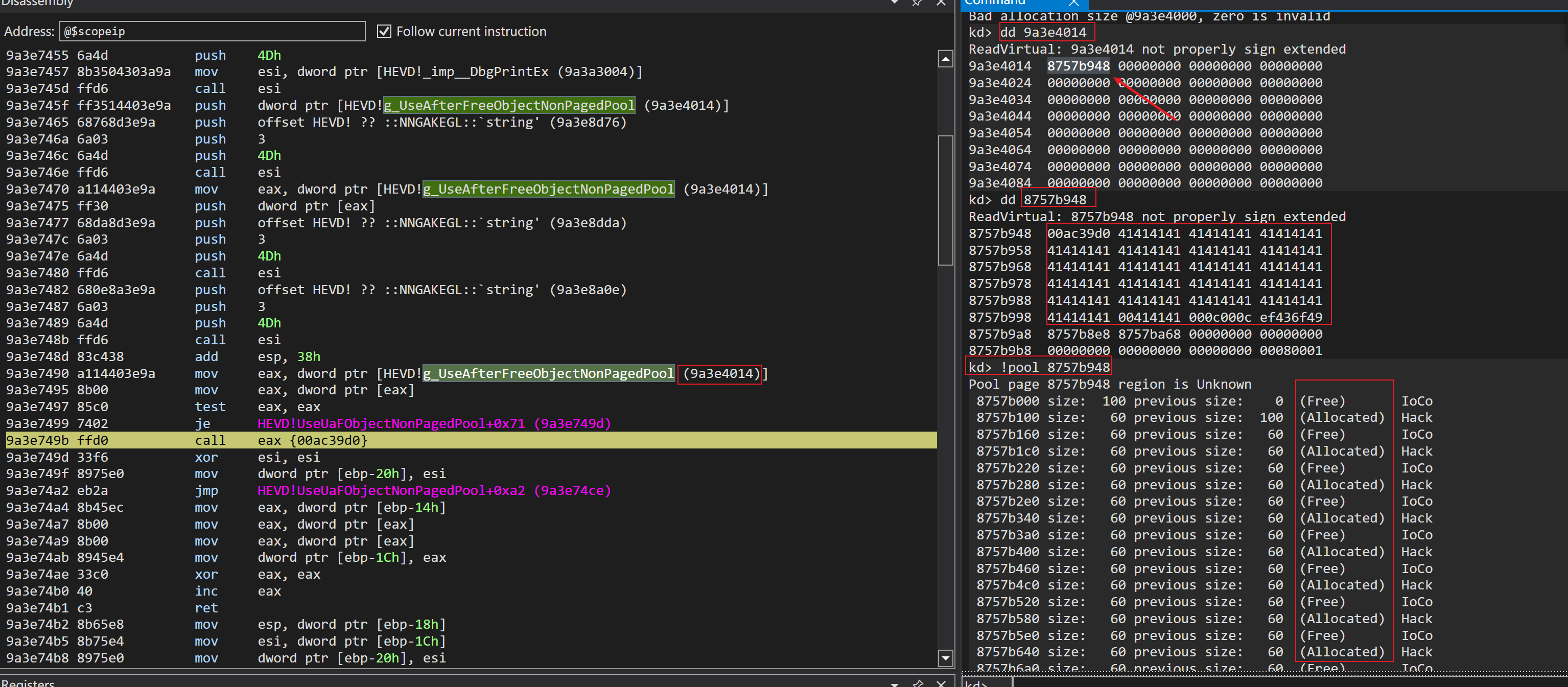Select the highlighted call eax {00ac39d0} line

pyautogui.click(x=471, y=440)
